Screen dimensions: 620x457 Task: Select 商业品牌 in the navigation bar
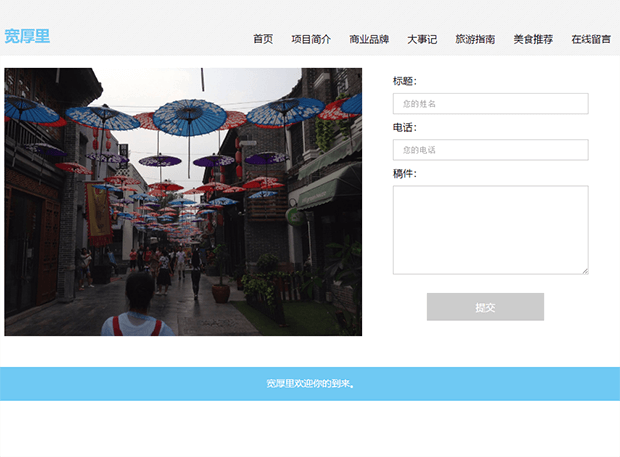[369, 39]
